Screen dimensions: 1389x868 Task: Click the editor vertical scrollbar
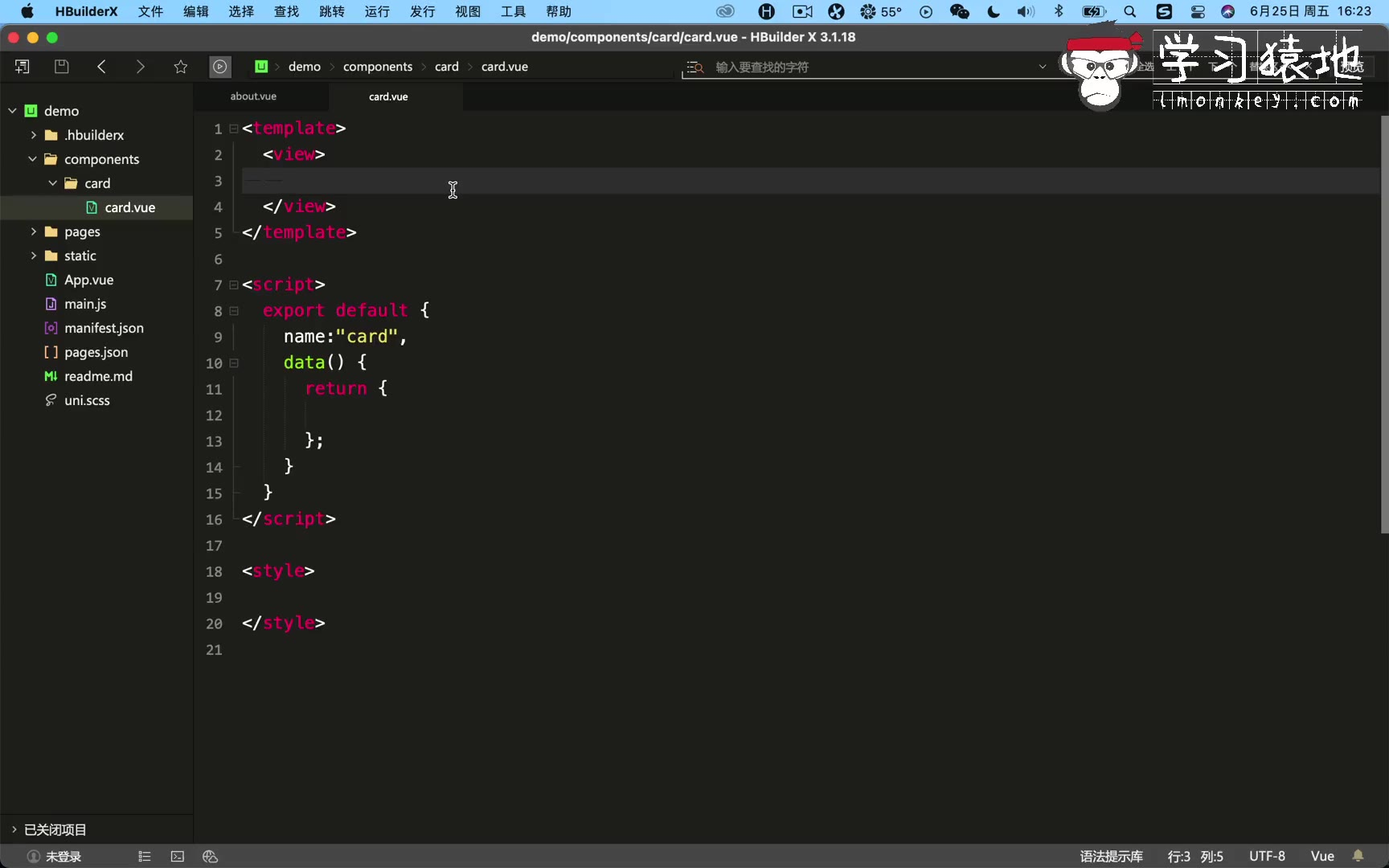(x=1384, y=321)
